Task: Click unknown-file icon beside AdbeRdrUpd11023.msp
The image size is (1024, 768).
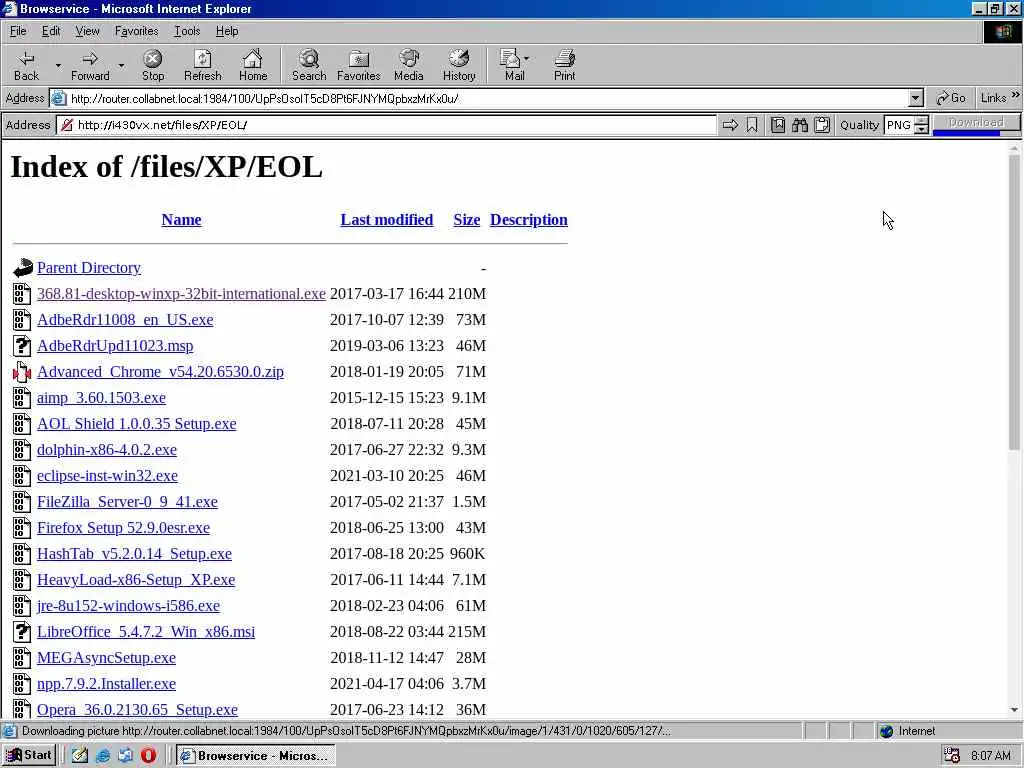Action: tap(22, 345)
